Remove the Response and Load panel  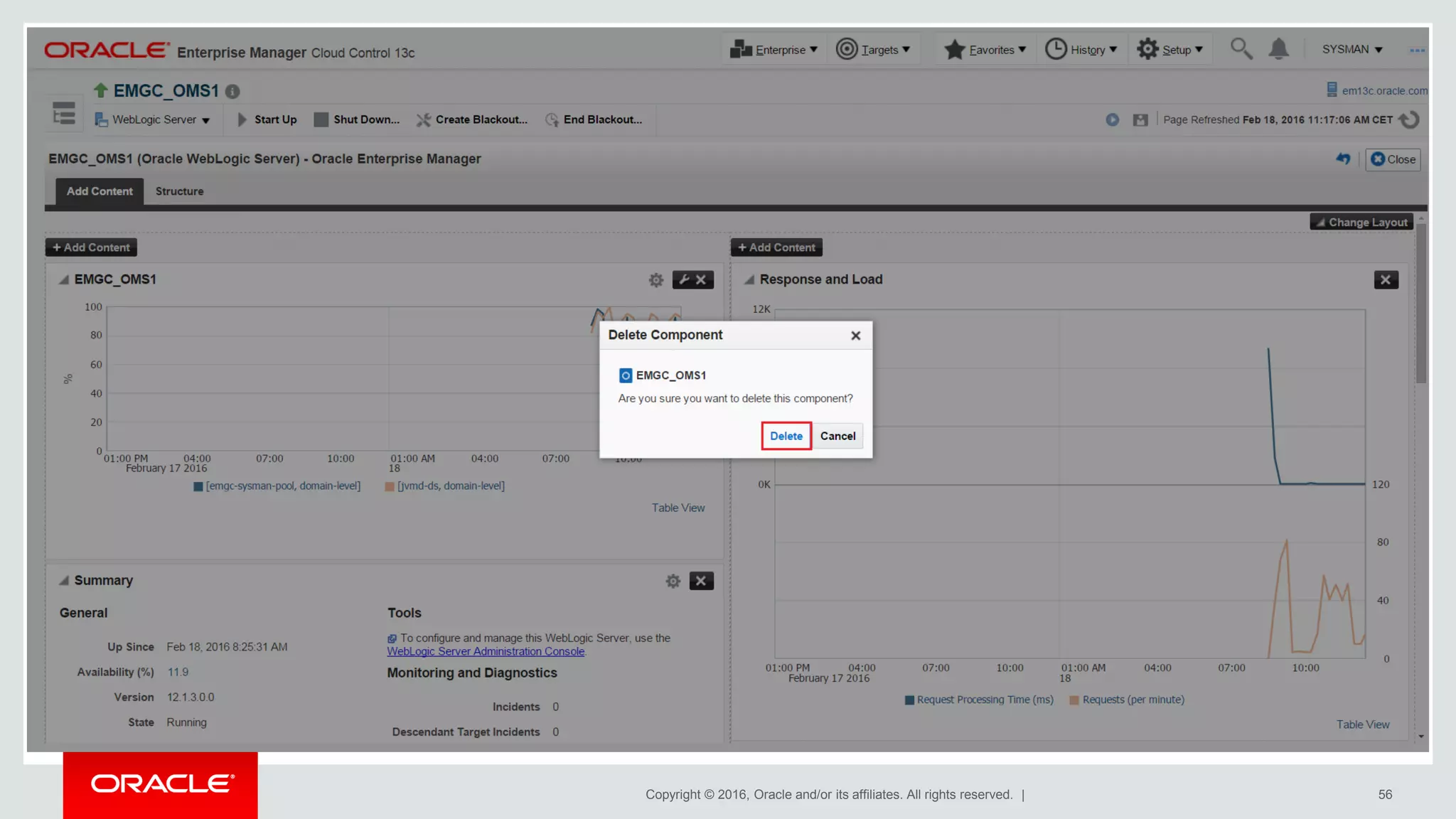tap(1386, 279)
